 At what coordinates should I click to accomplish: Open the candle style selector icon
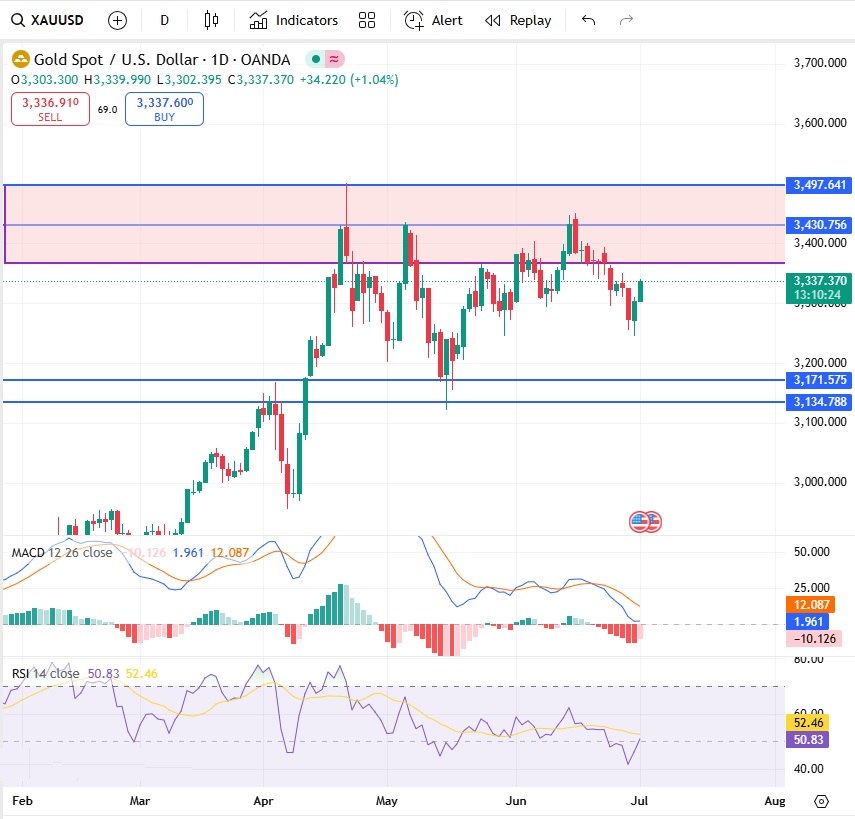[x=212, y=19]
